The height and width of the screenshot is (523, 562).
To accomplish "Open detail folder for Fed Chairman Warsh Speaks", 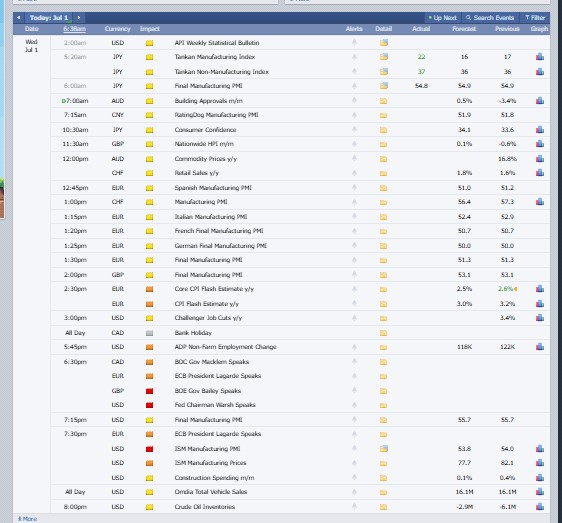I will 384,405.
